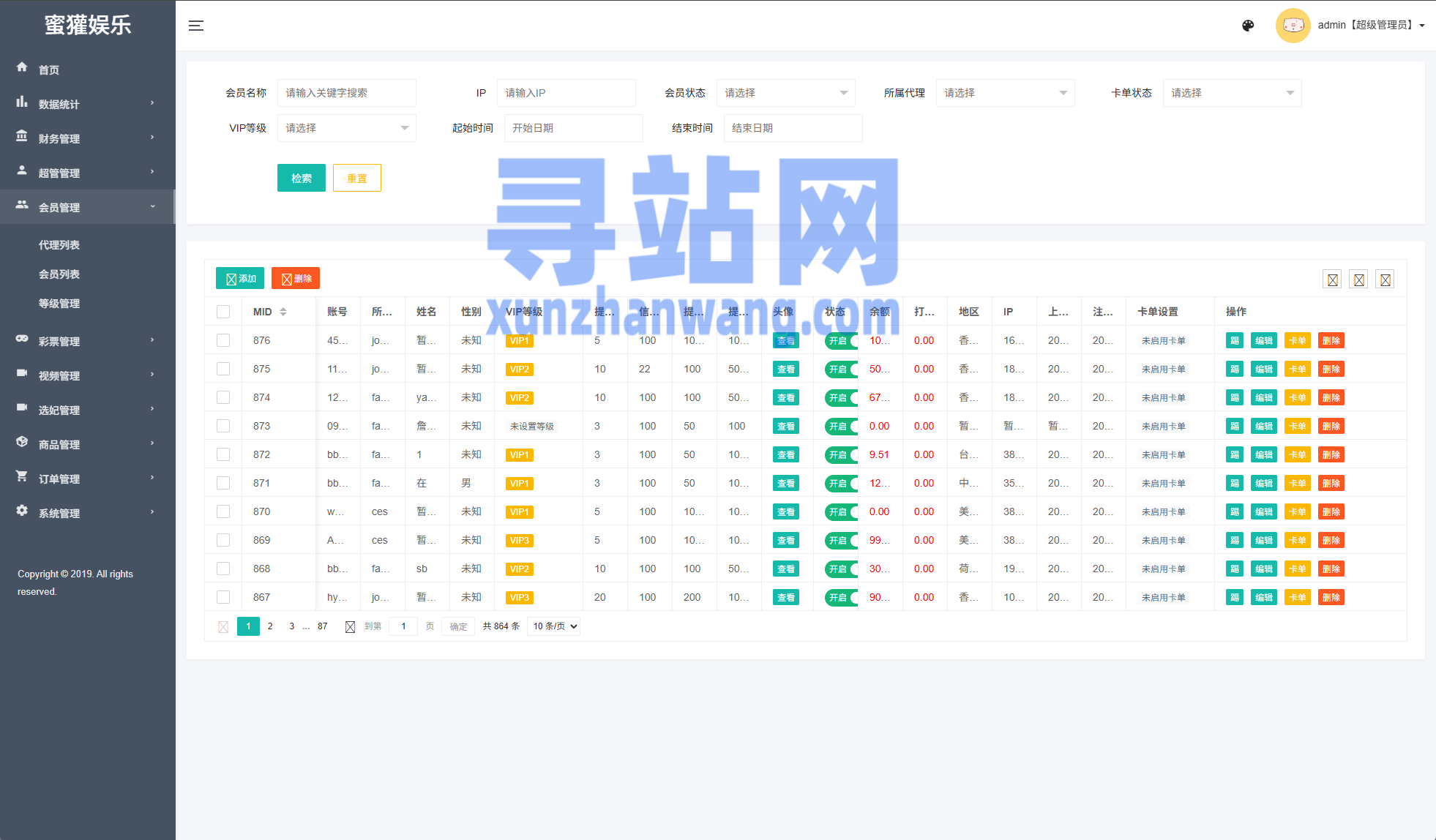Click the home icon for 首页
The image size is (1436, 840).
coord(22,67)
